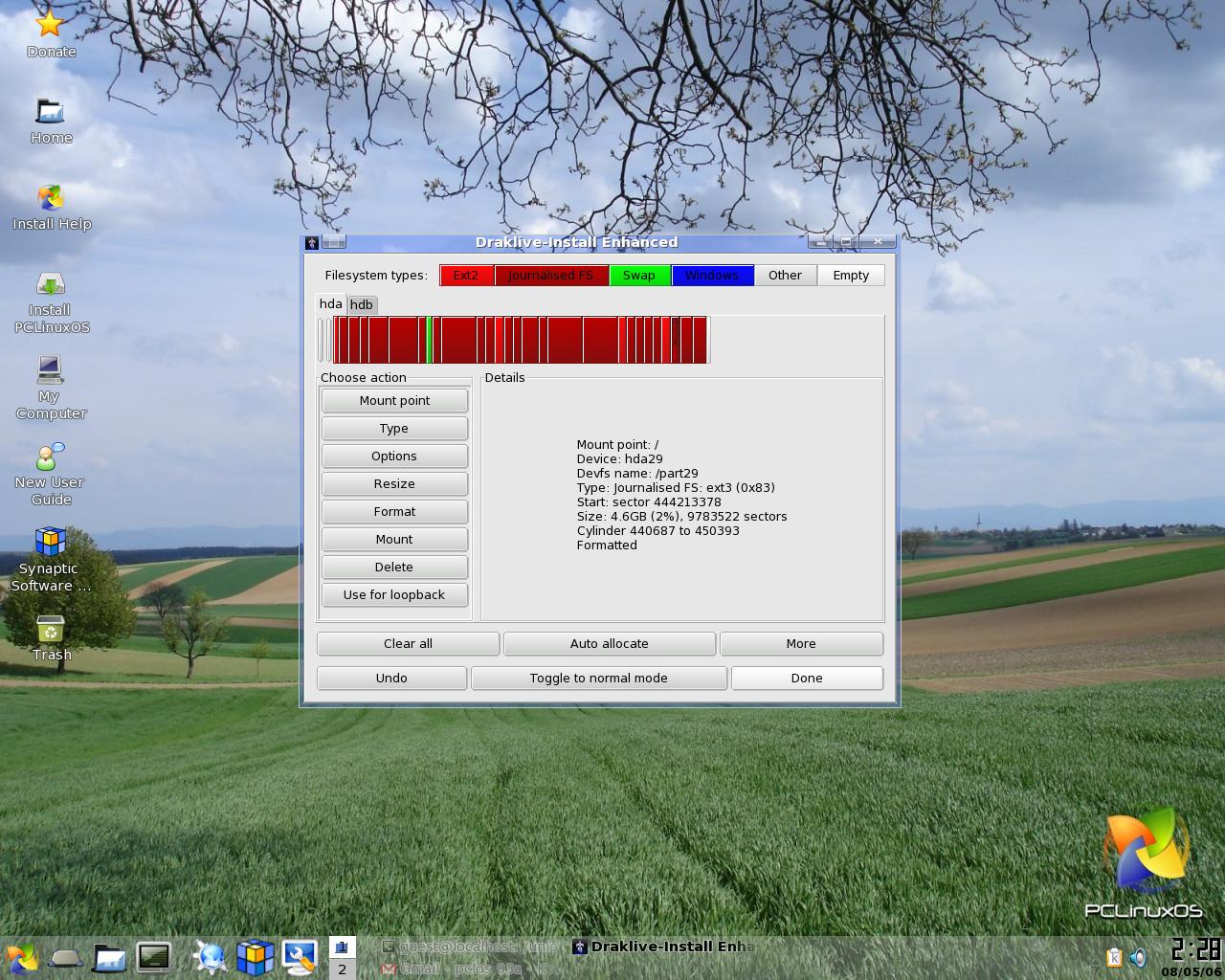Click the green Swap filesystem type button
1225x980 pixels.
(639, 276)
